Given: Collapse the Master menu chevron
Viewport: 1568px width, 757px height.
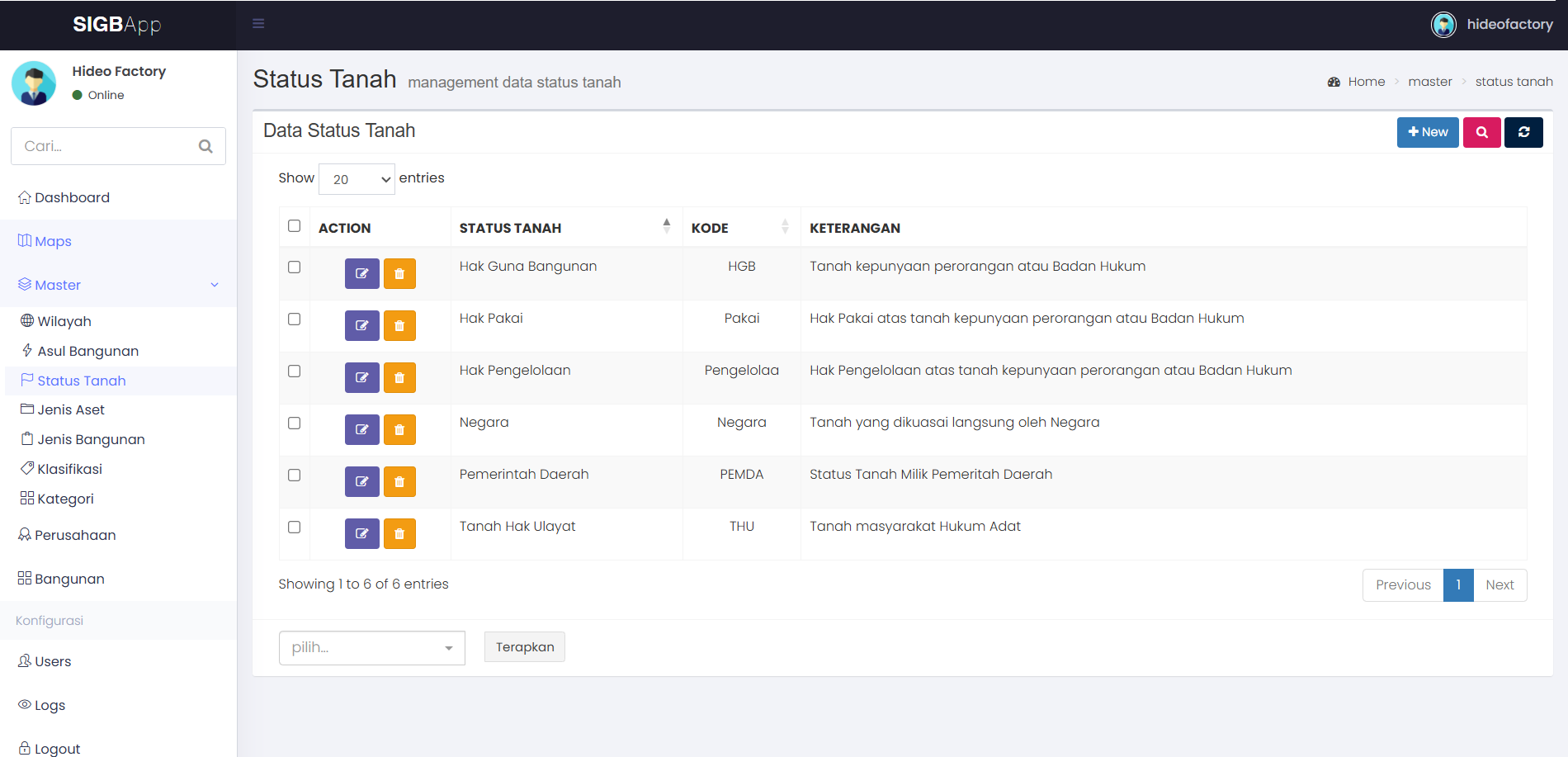Looking at the screenshot, I should [215, 285].
